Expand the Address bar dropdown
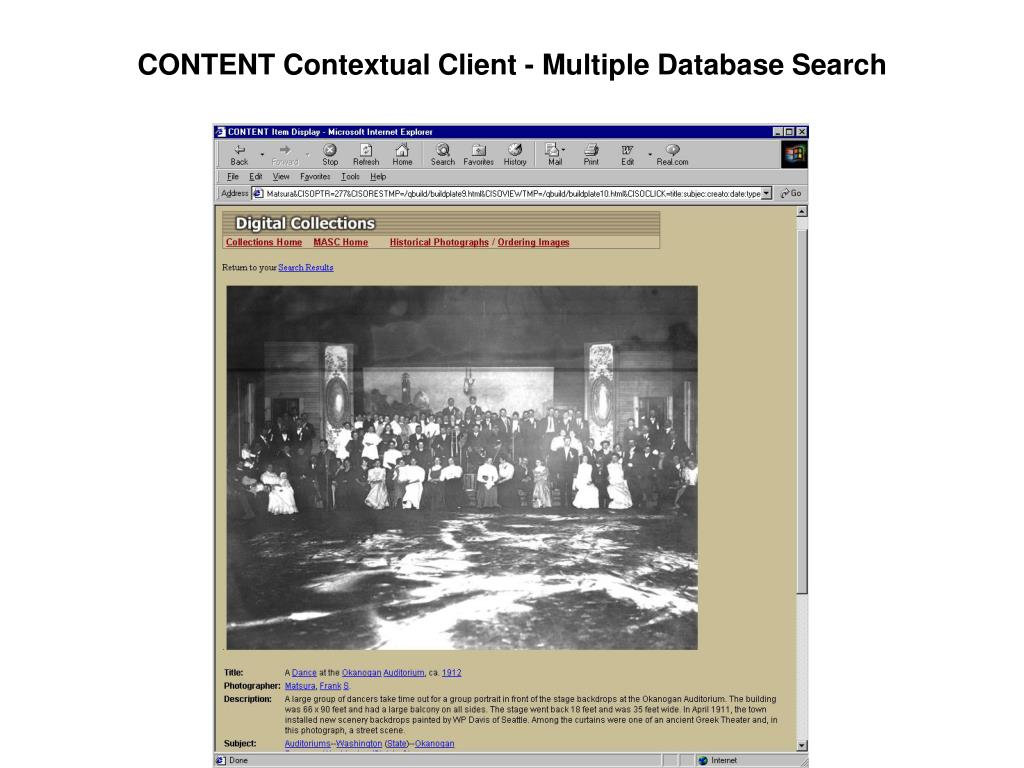 pyautogui.click(x=767, y=193)
